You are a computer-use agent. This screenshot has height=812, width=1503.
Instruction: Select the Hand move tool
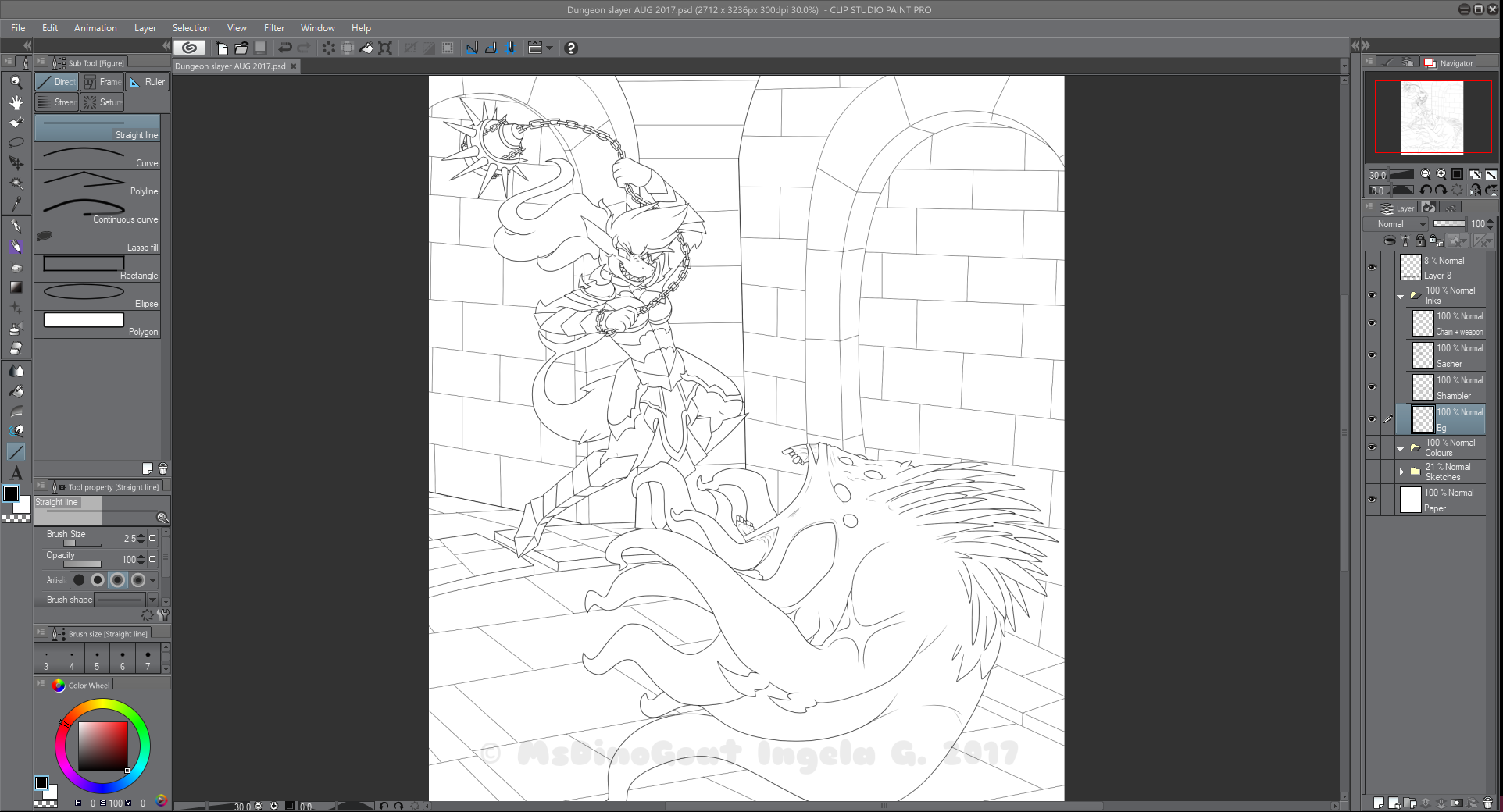pyautogui.click(x=16, y=102)
